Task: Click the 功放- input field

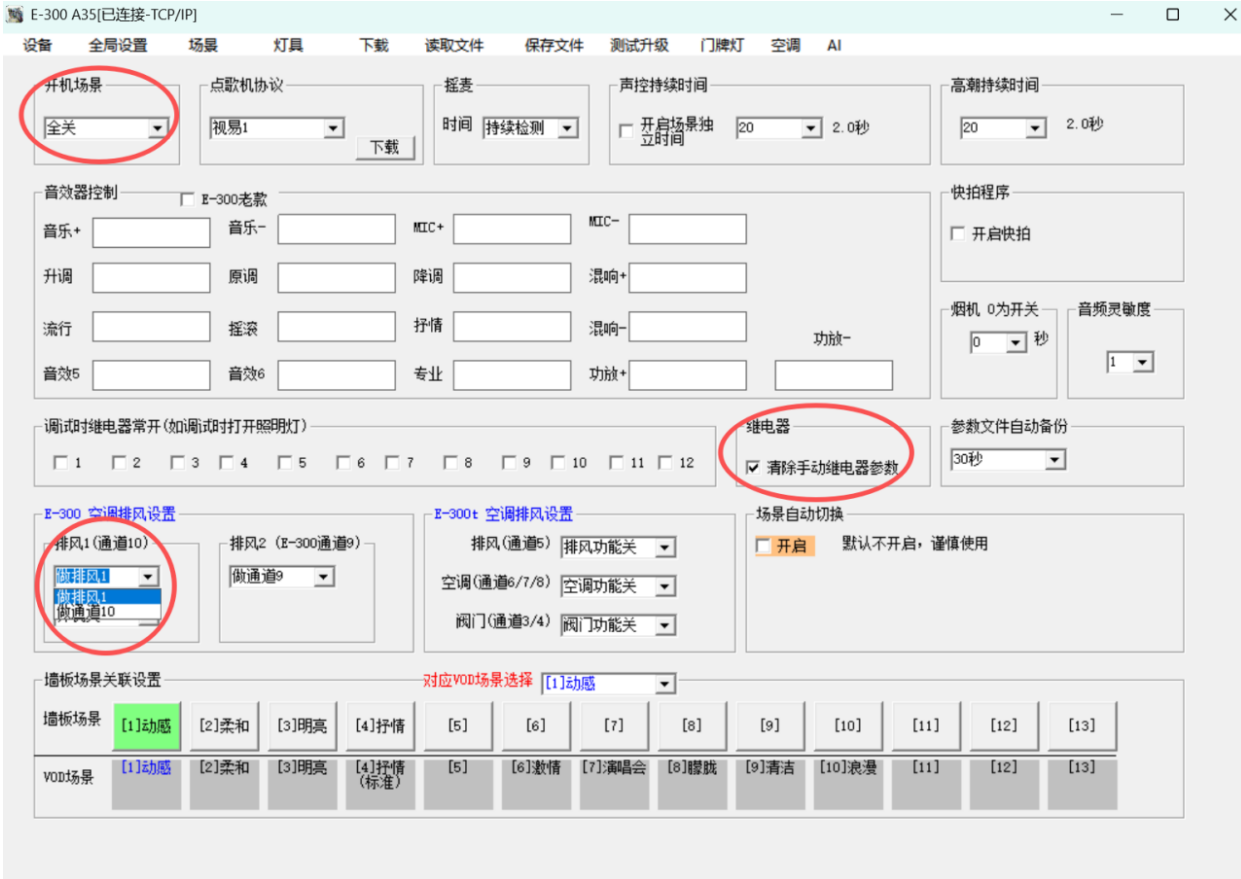Action: (834, 375)
